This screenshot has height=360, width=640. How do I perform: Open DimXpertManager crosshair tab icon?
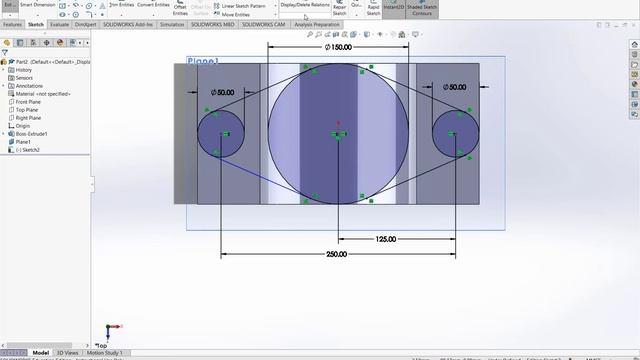[47, 43]
